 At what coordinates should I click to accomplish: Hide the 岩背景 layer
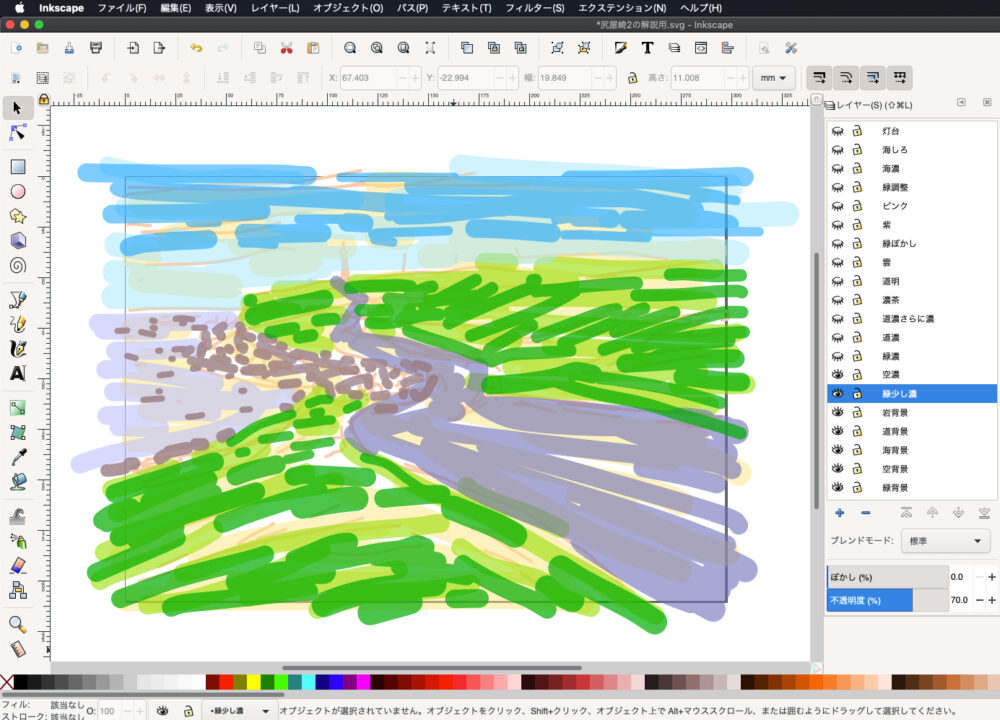838,413
